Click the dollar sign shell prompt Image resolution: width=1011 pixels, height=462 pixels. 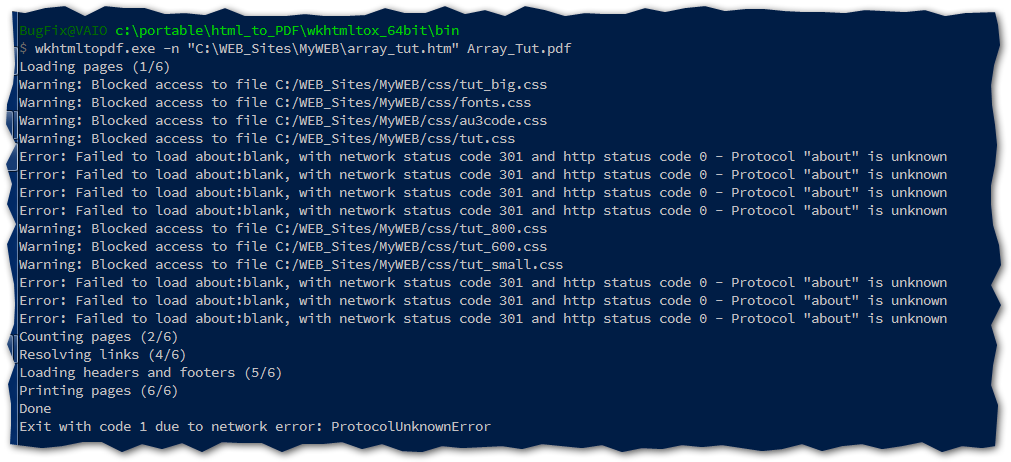click(x=23, y=48)
